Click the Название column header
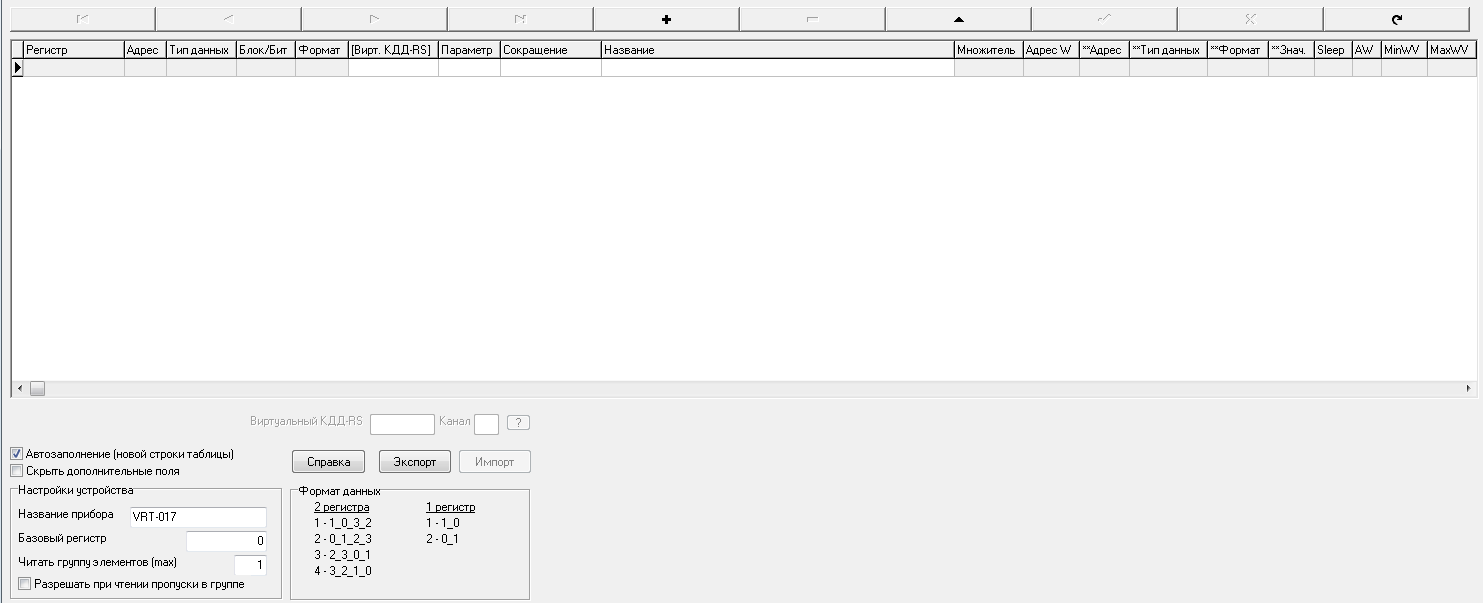The image size is (1483, 603). coord(777,50)
